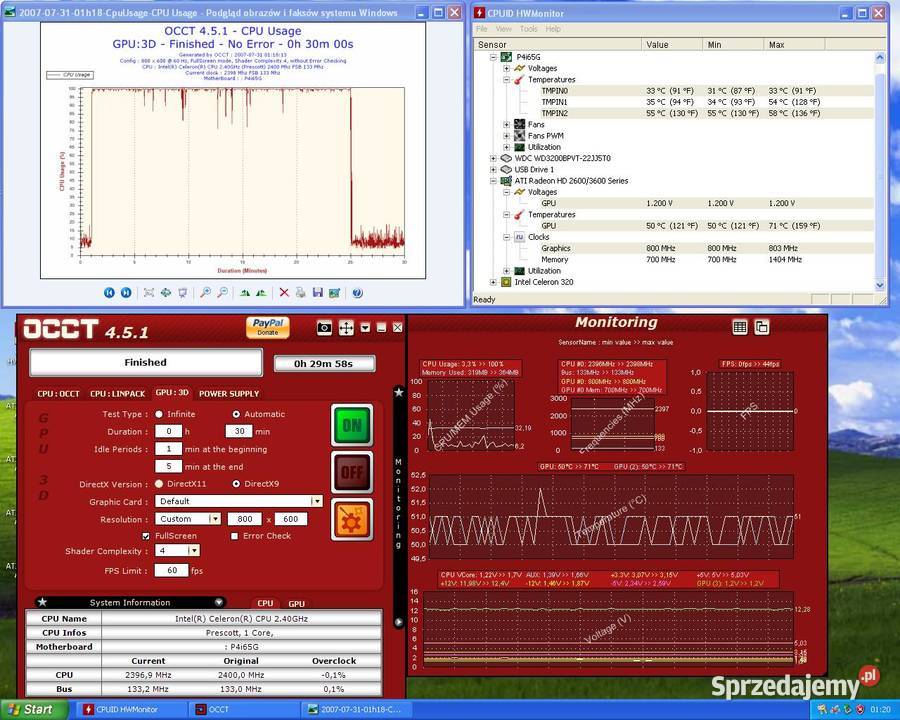Viewport: 900px width, 720px height.
Task: Select GPU tab in System Information
Action: coord(296,603)
